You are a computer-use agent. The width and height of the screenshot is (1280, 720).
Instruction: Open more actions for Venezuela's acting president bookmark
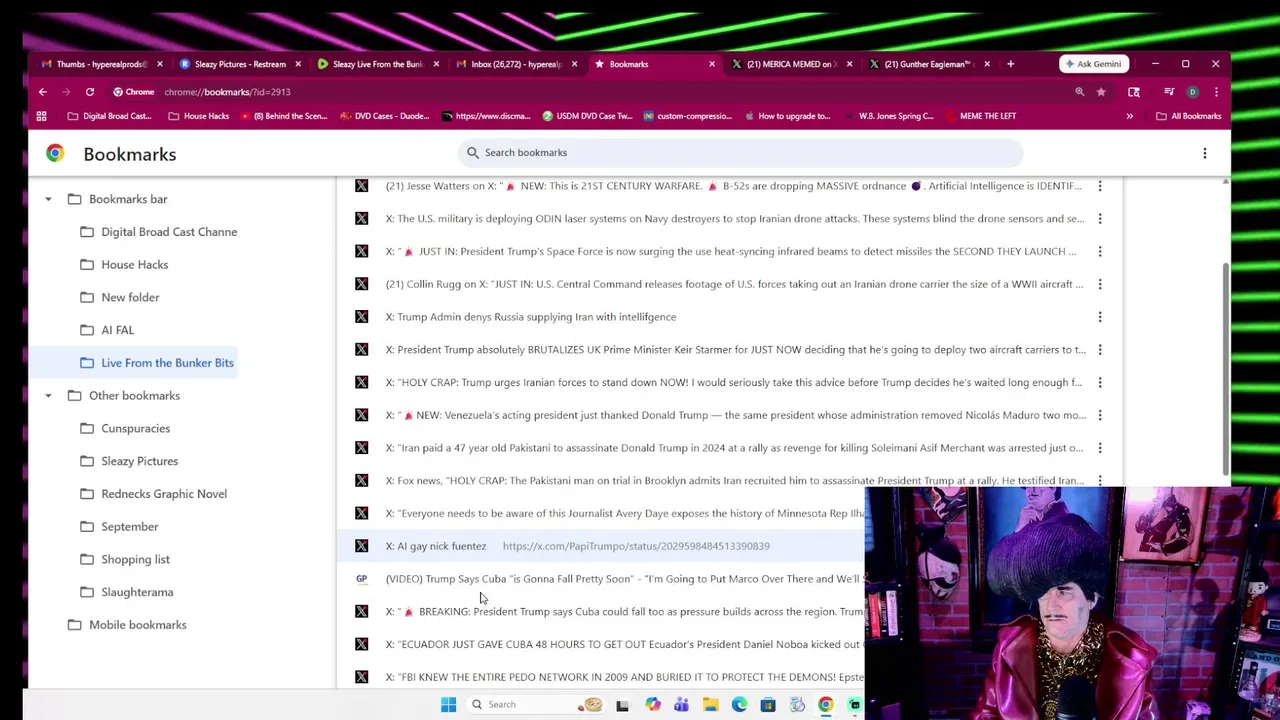[1100, 415]
